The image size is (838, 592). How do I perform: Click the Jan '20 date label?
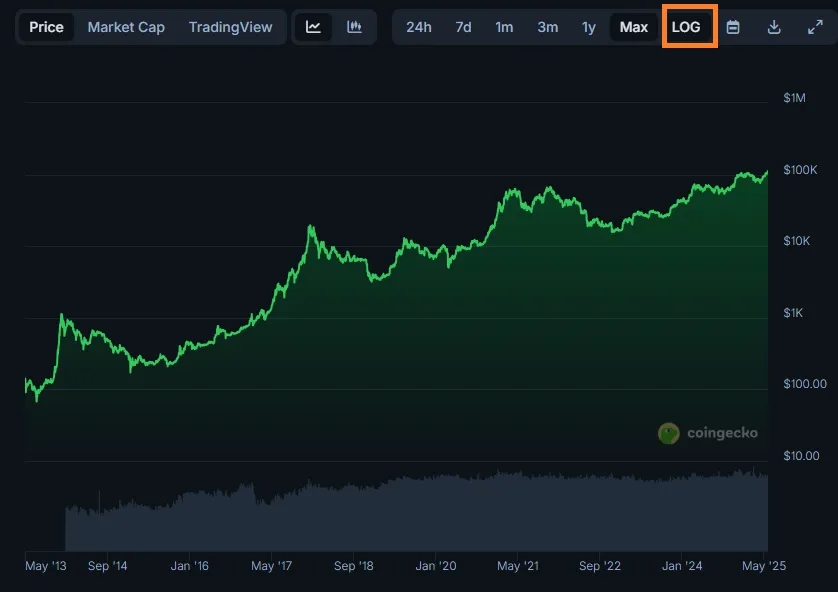click(436, 566)
